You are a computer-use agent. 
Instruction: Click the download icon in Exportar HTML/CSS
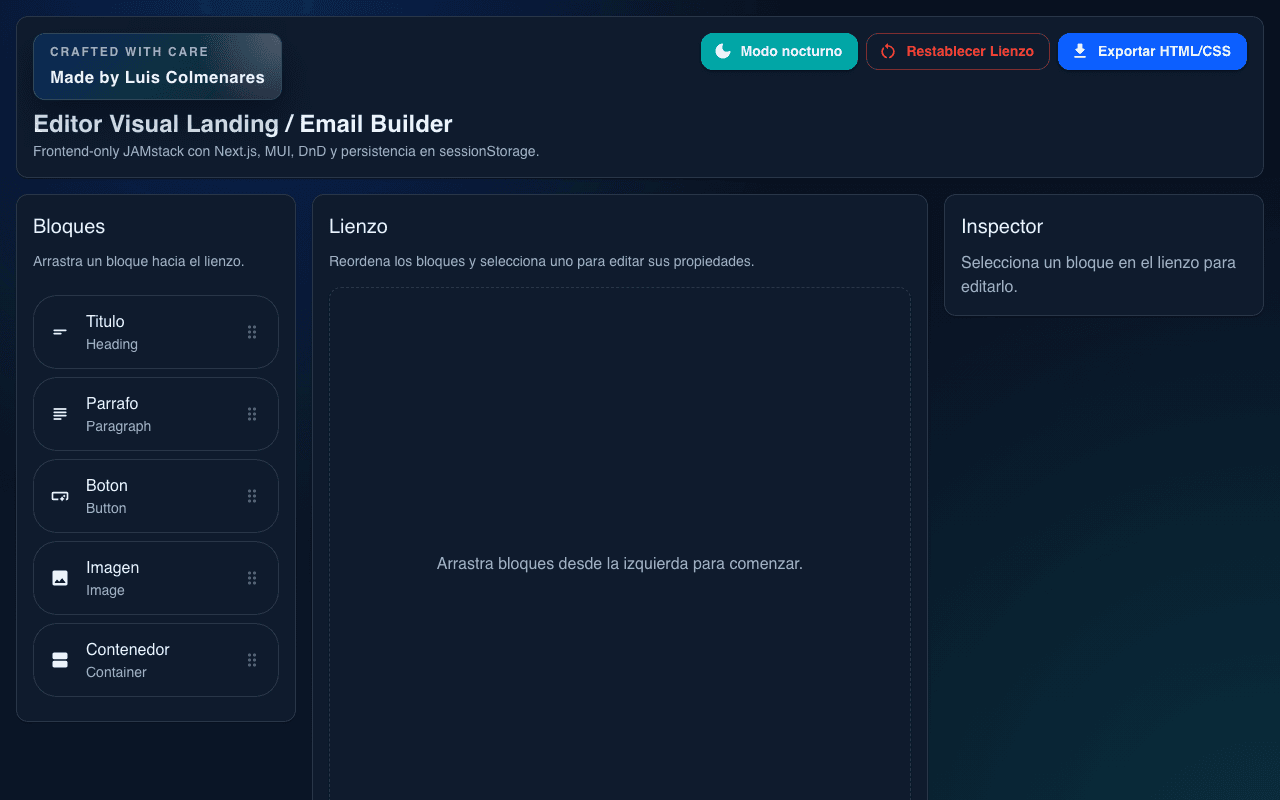click(1080, 51)
